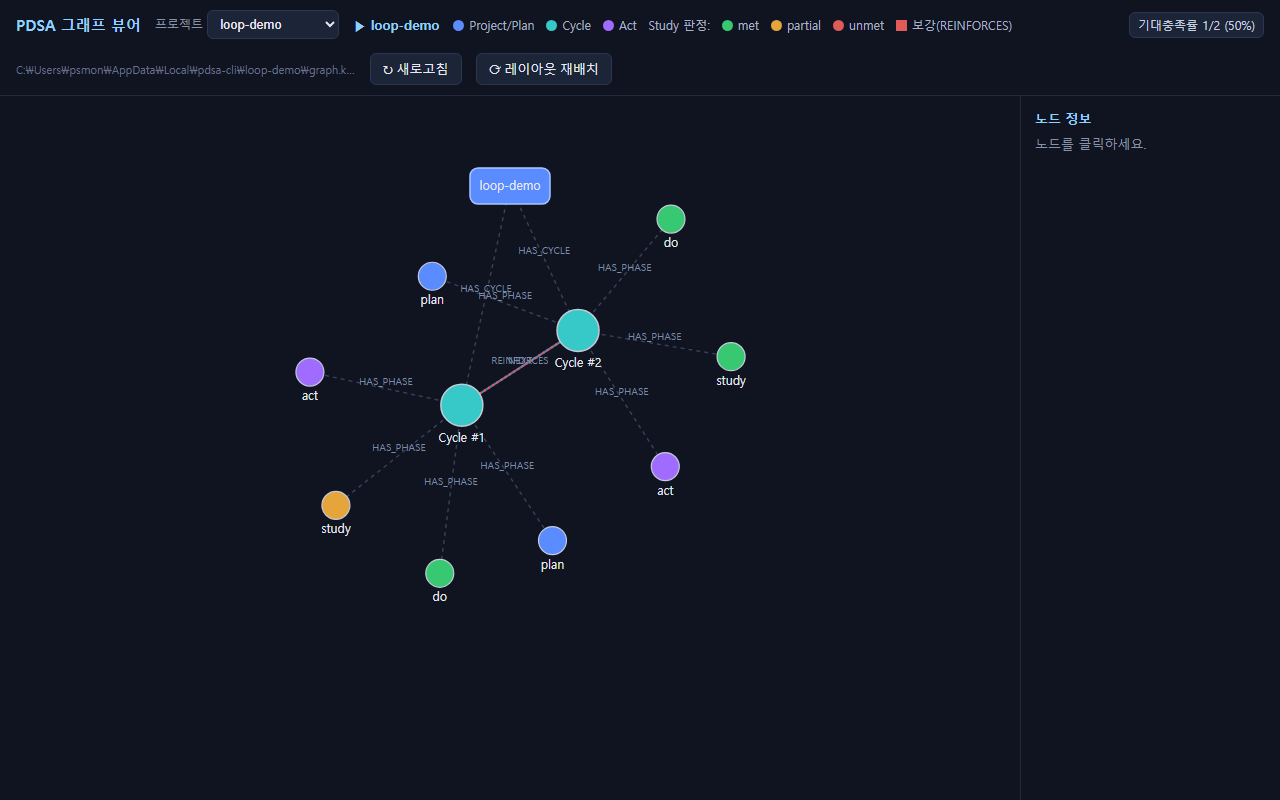Click the green do node below Cycle #1
Viewport: 1280px width, 800px height.
pos(440,573)
